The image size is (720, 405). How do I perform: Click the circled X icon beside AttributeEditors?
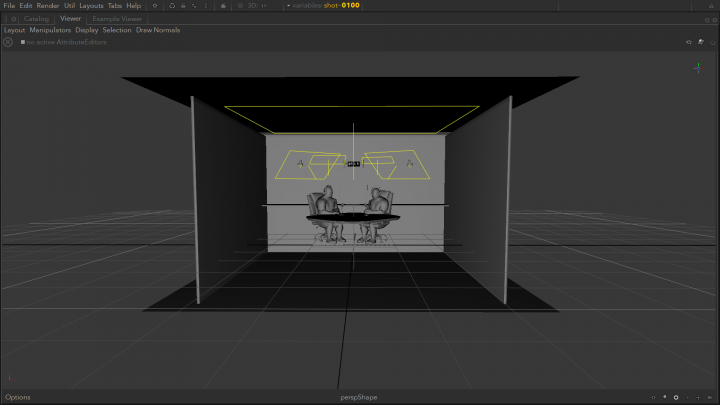pyautogui.click(x=8, y=42)
